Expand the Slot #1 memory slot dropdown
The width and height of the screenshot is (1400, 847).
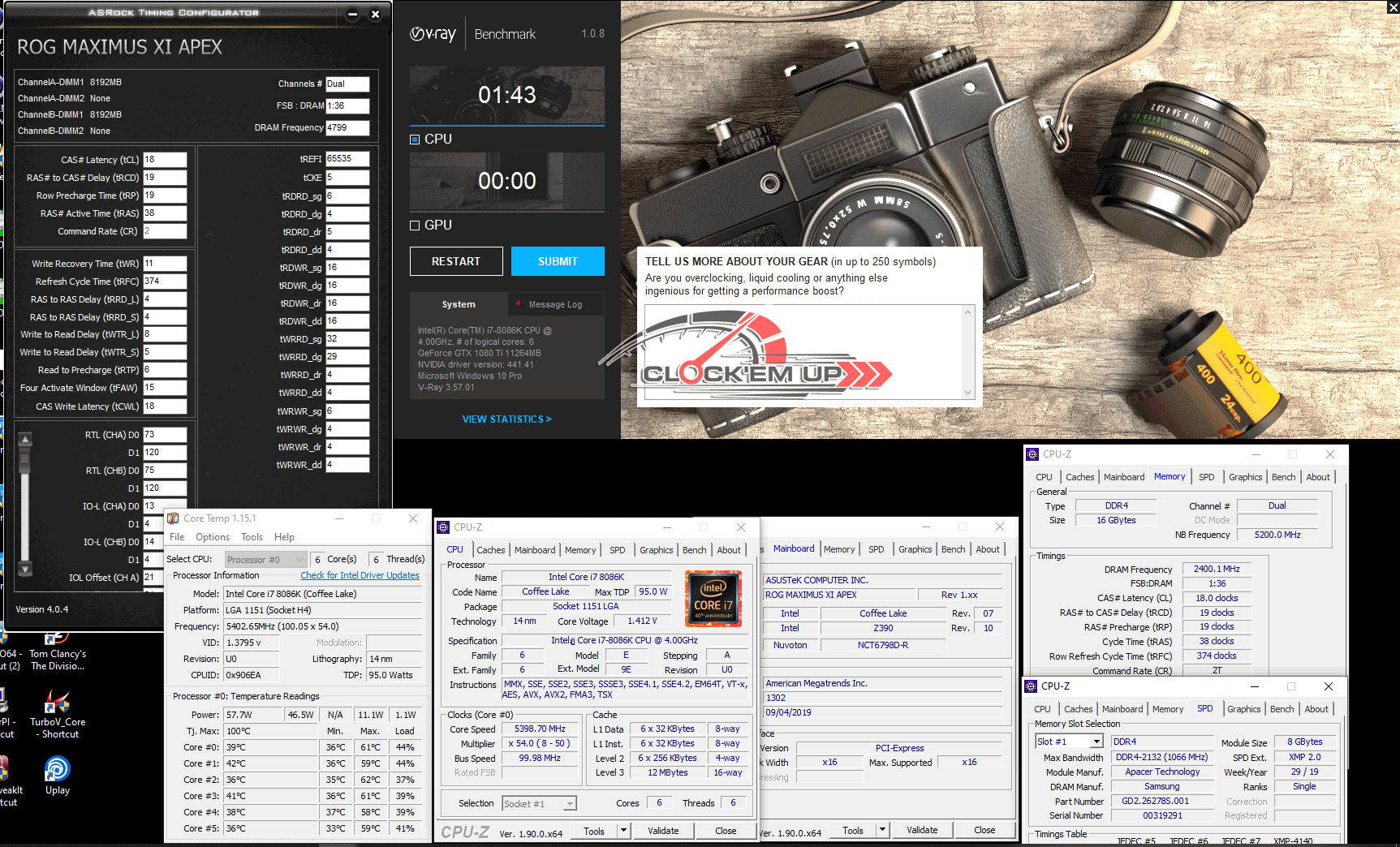[x=1096, y=742]
